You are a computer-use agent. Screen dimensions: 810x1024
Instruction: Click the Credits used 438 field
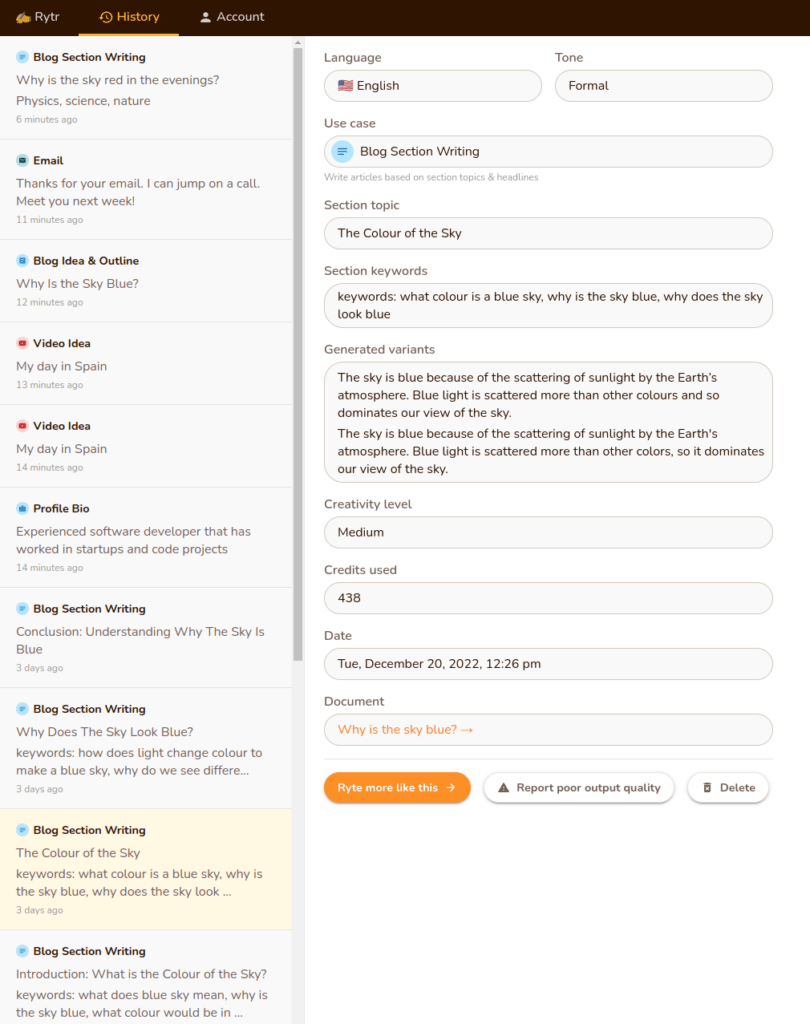[548, 598]
